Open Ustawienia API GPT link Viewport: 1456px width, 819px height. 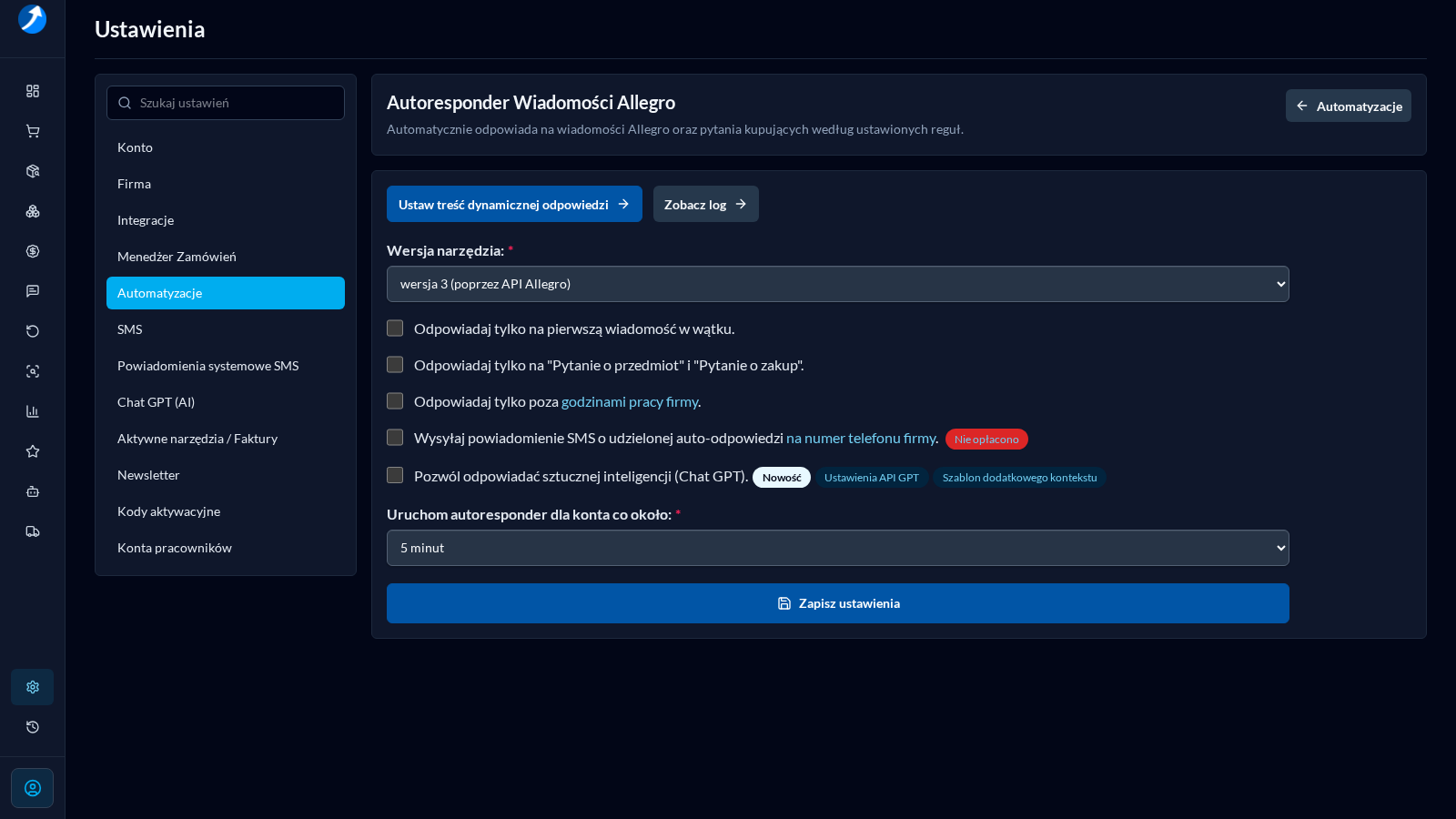click(872, 478)
